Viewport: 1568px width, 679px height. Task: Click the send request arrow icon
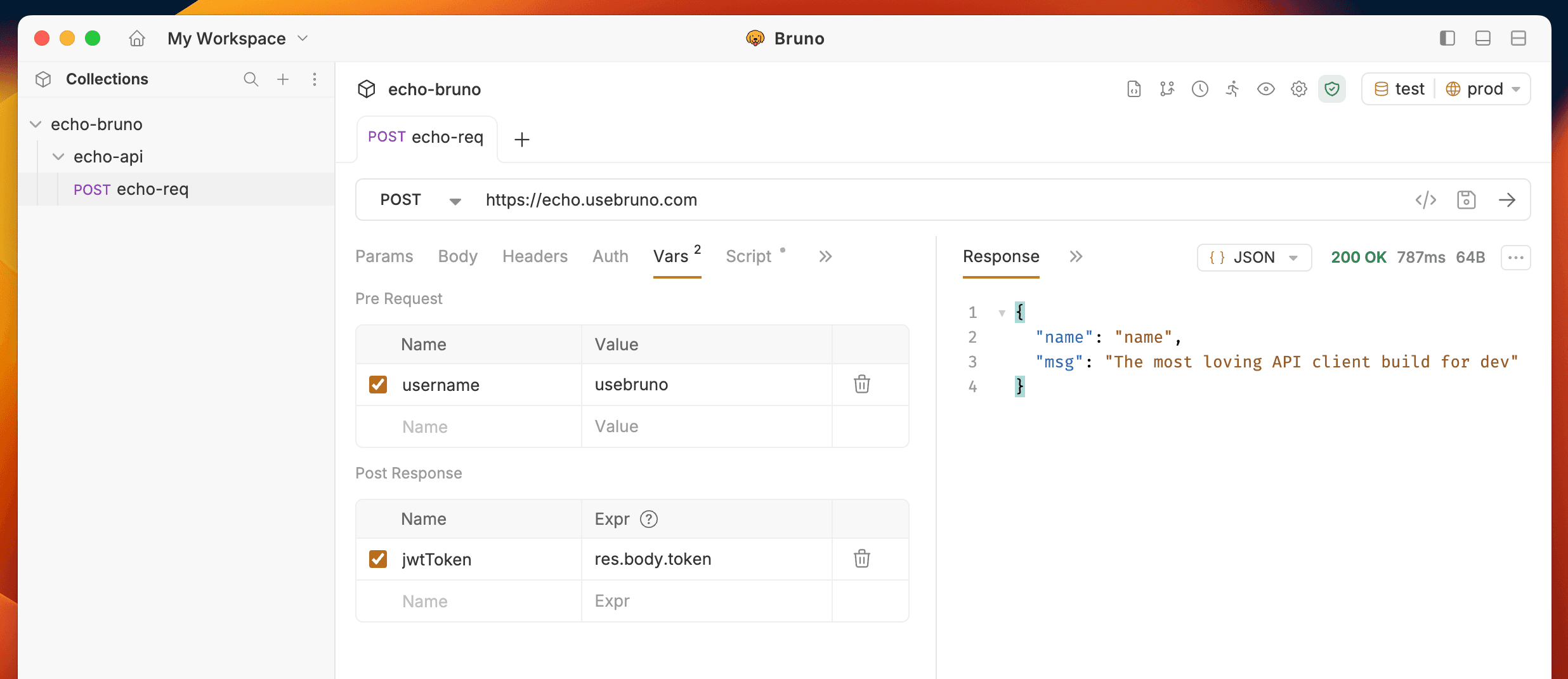(1506, 200)
